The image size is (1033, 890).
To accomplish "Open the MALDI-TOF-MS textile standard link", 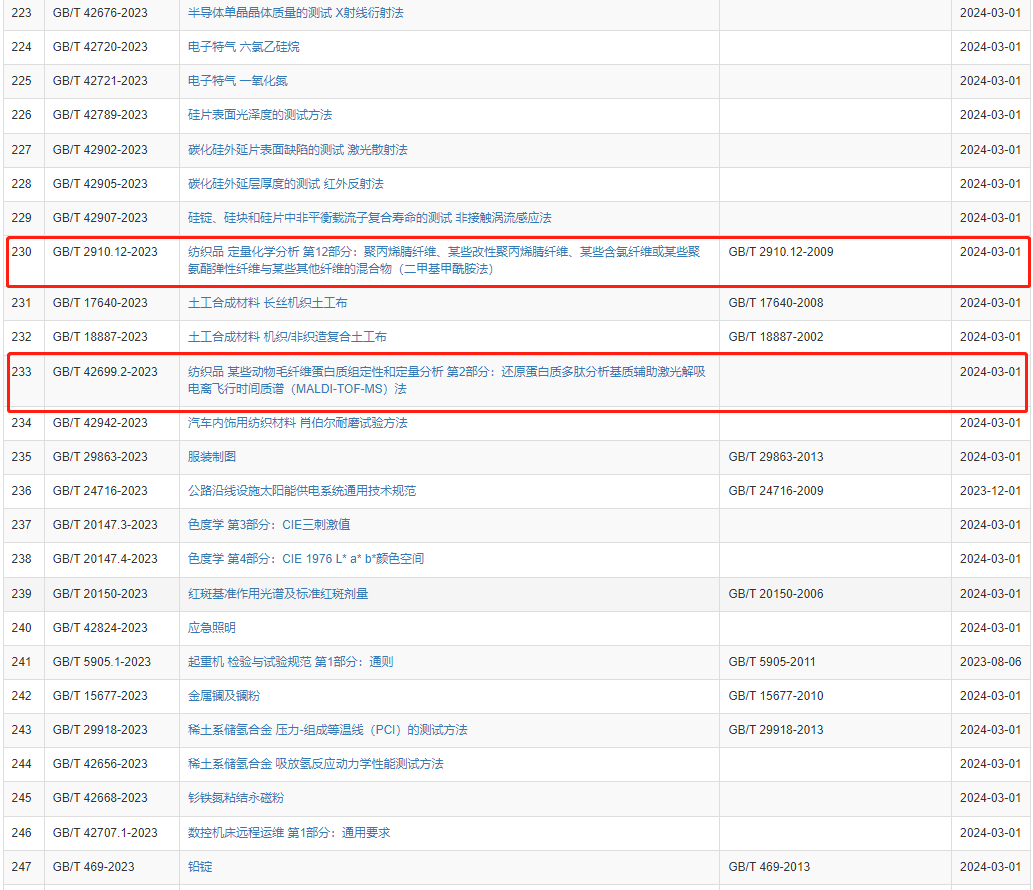I will [446, 380].
